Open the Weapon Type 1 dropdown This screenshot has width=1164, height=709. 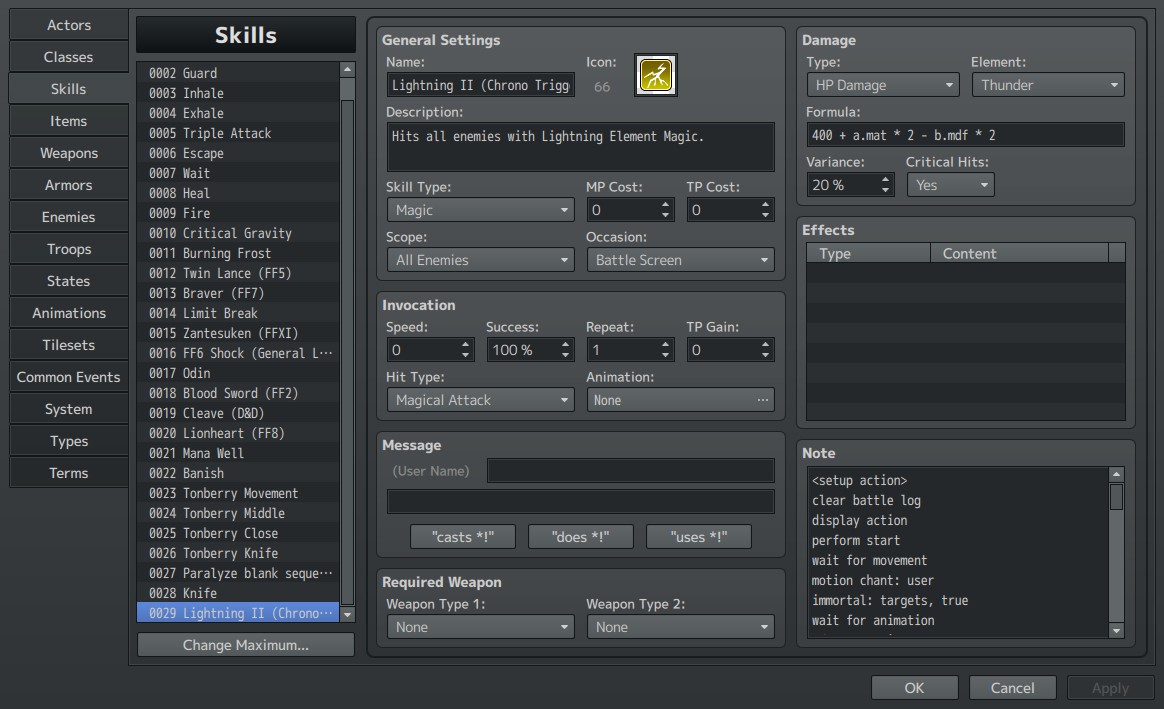pos(480,627)
